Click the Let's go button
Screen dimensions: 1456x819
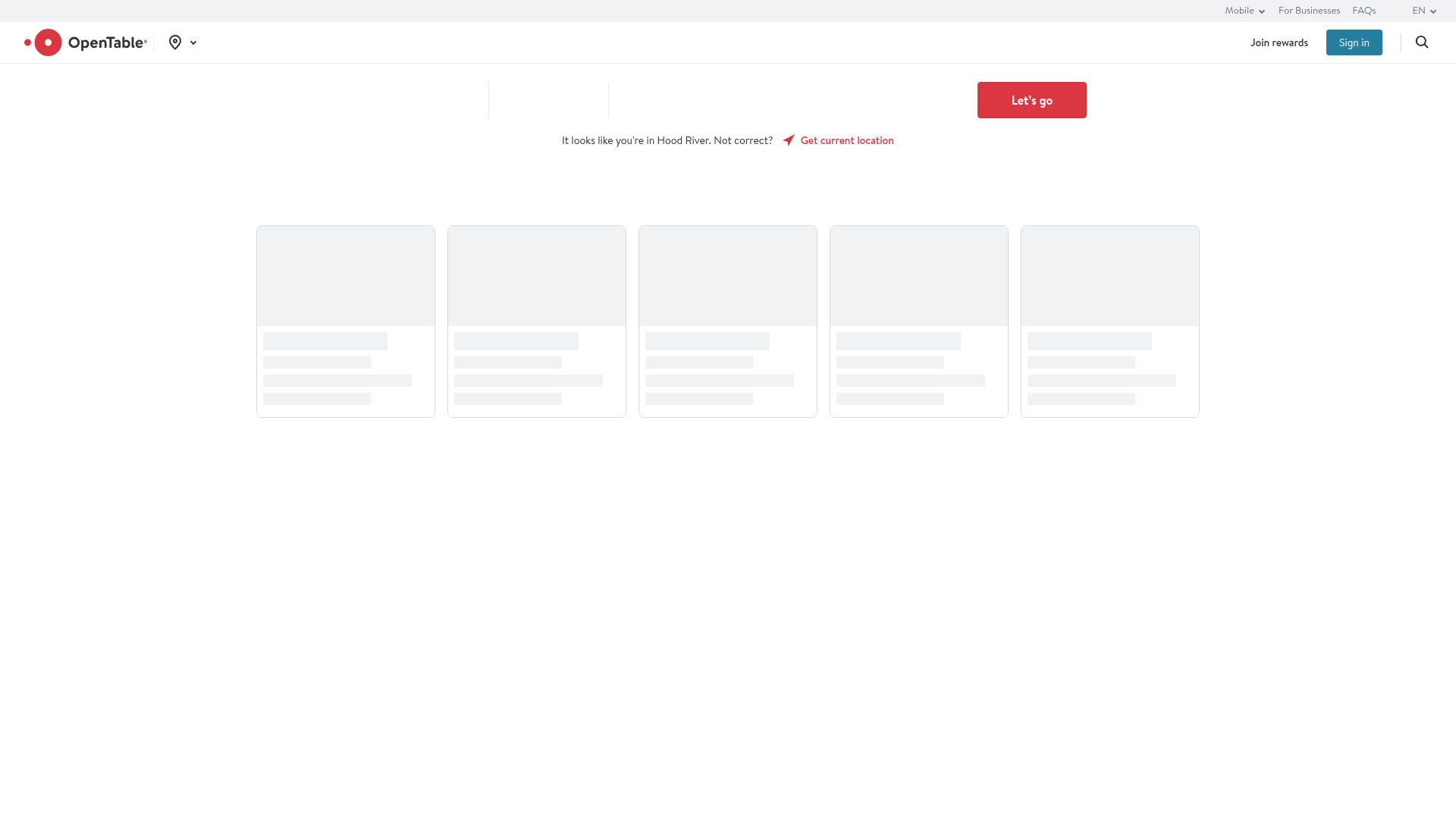(x=1031, y=99)
